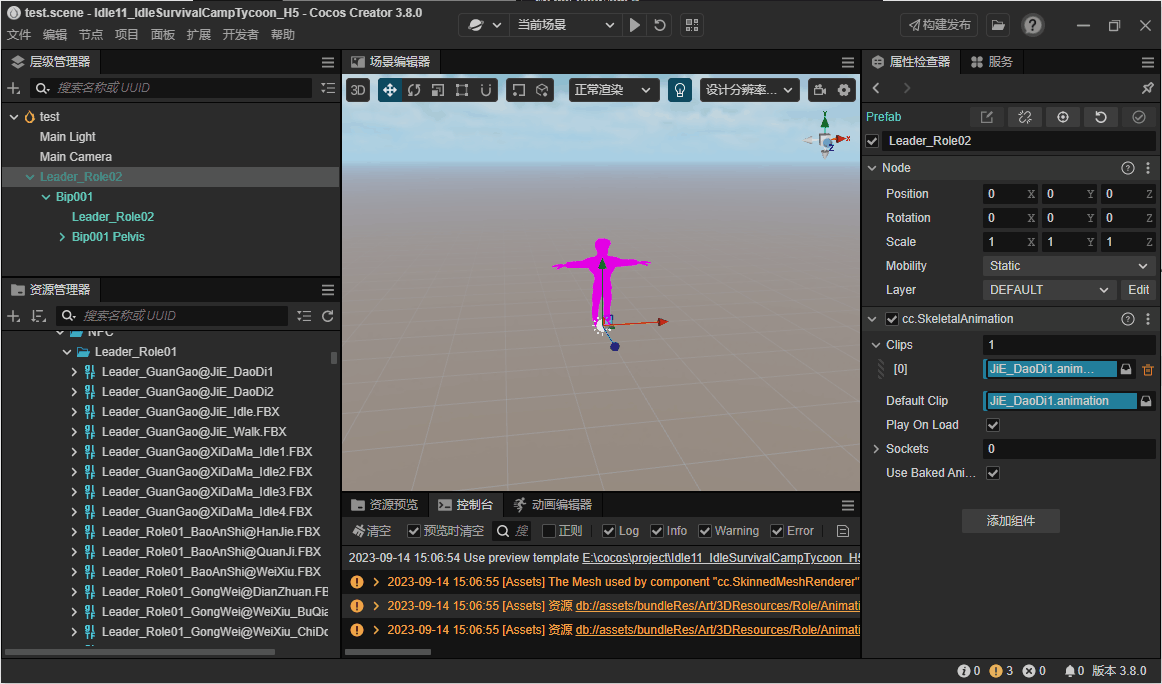Viewport: 1162px width, 684px height.
Task: Switch to the 服务 tab
Action: point(992,62)
